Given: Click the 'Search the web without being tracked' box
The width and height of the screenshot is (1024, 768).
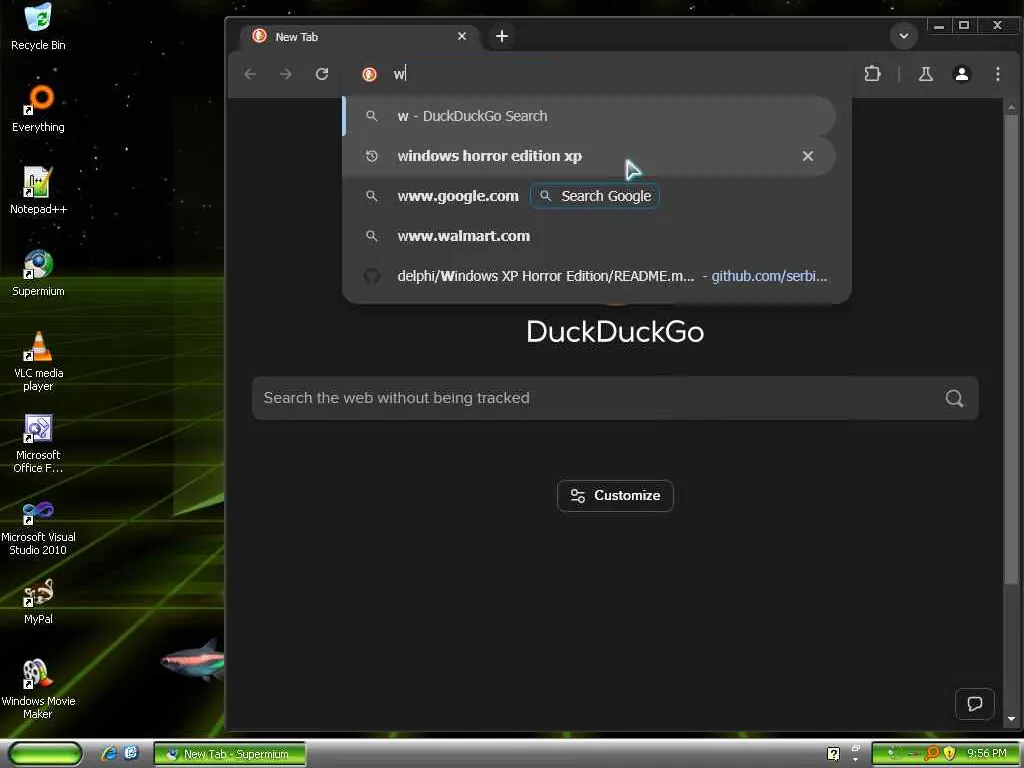Looking at the screenshot, I should pyautogui.click(x=615, y=398).
